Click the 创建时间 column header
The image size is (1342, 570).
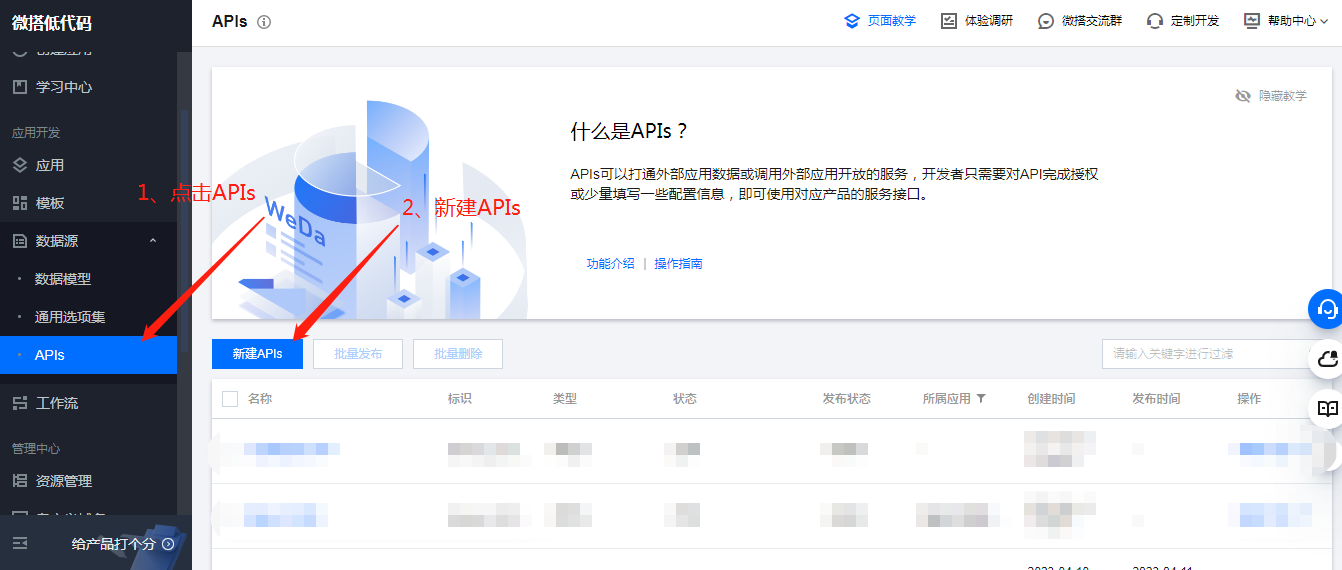coord(1051,399)
